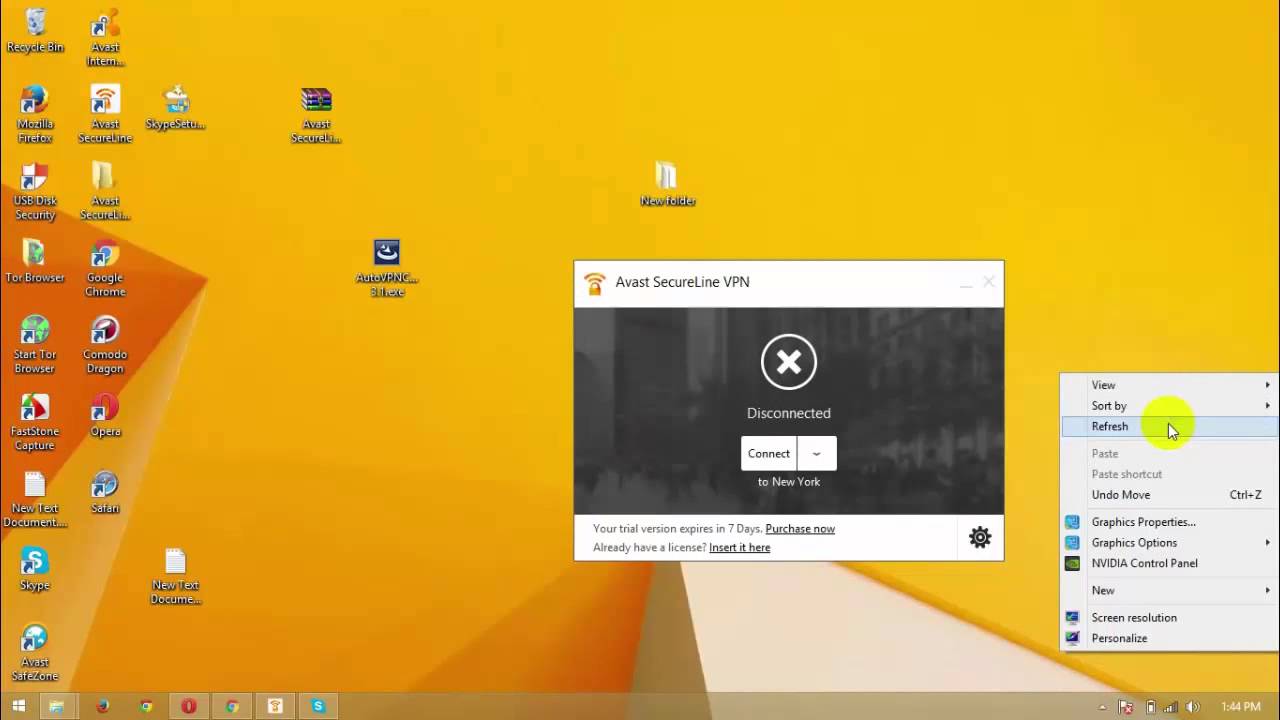This screenshot has height=720, width=1280.
Task: Click the Connect button in SecureLine VPN
Action: click(769, 453)
